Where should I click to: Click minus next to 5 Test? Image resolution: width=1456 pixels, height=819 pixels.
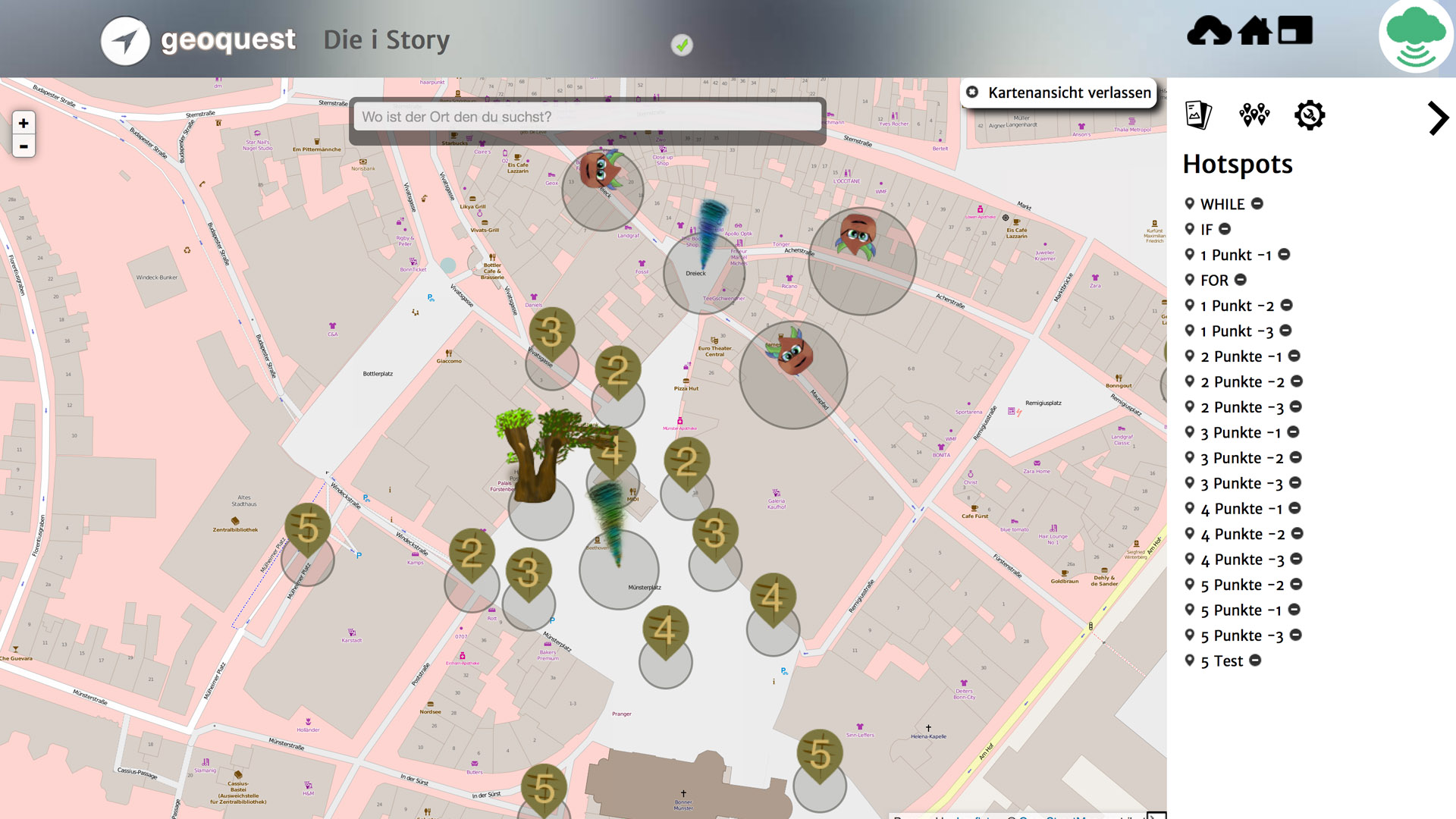[x=1256, y=661]
